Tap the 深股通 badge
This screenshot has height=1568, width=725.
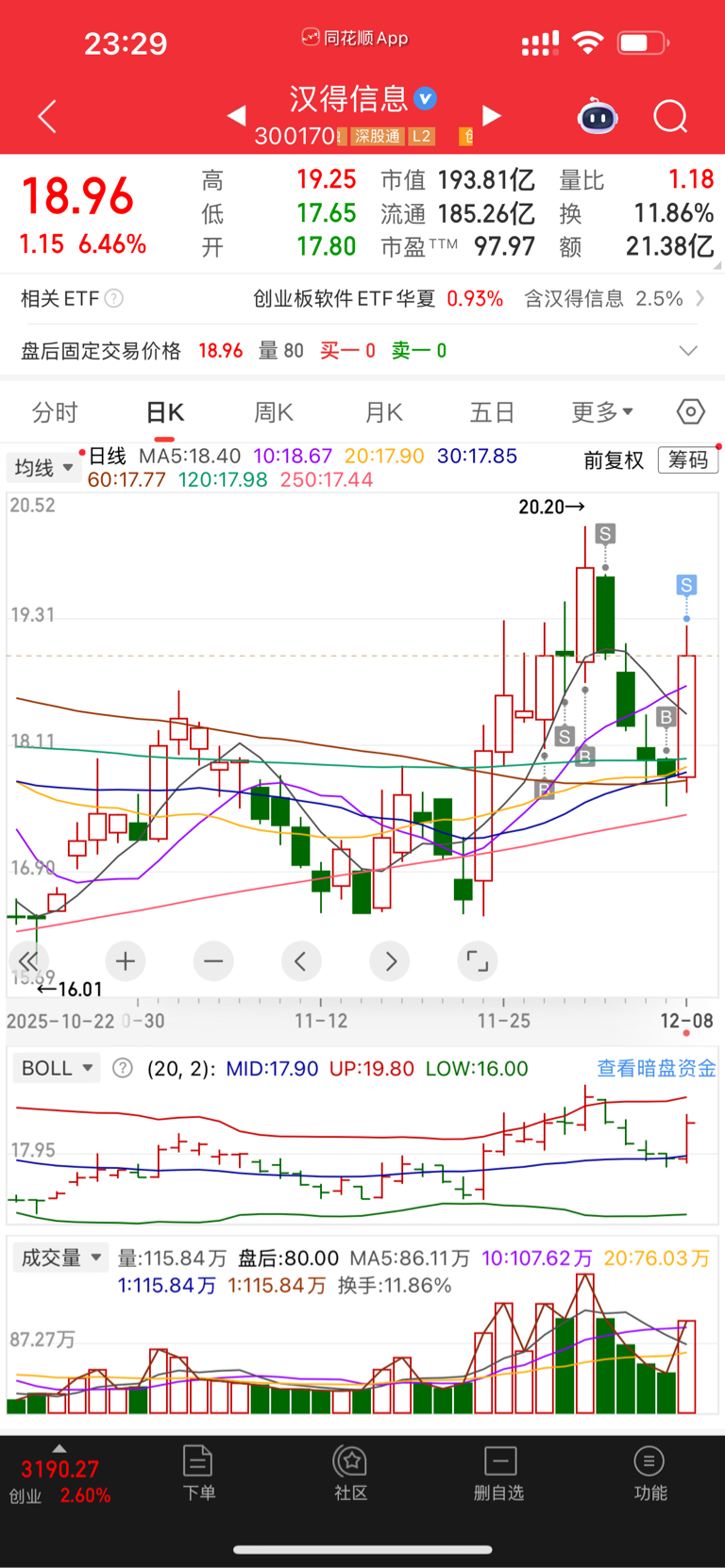click(x=378, y=136)
